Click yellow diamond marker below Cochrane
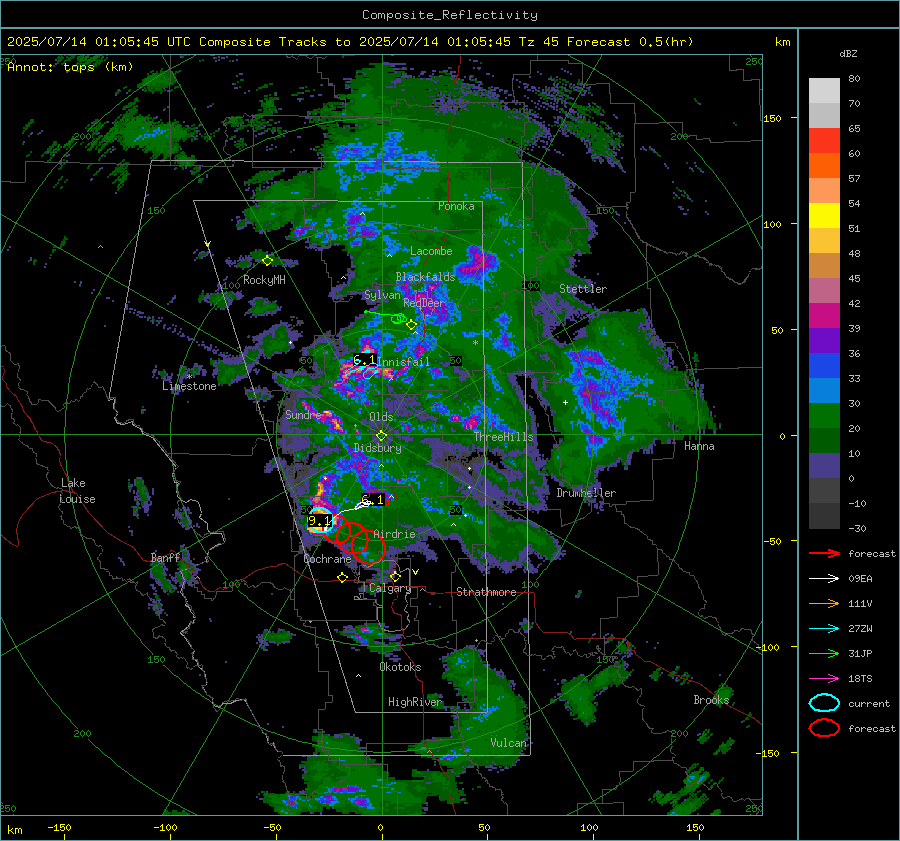This screenshot has width=900, height=841. 343,577
